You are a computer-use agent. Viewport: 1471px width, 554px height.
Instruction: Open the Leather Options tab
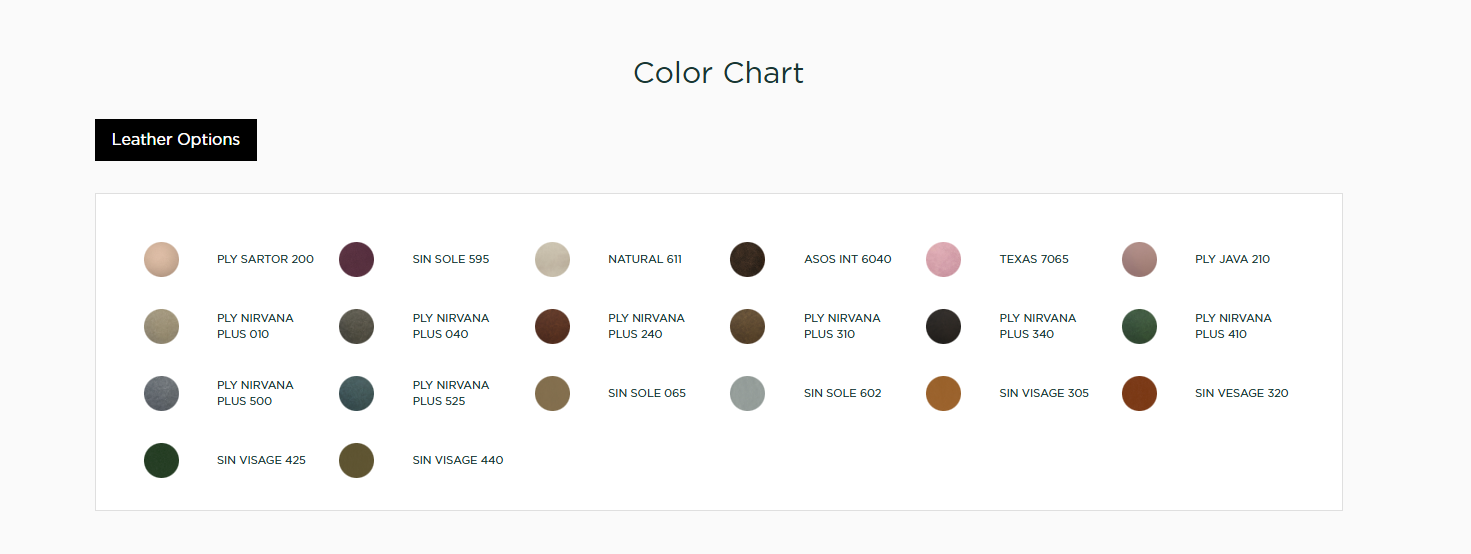click(176, 140)
